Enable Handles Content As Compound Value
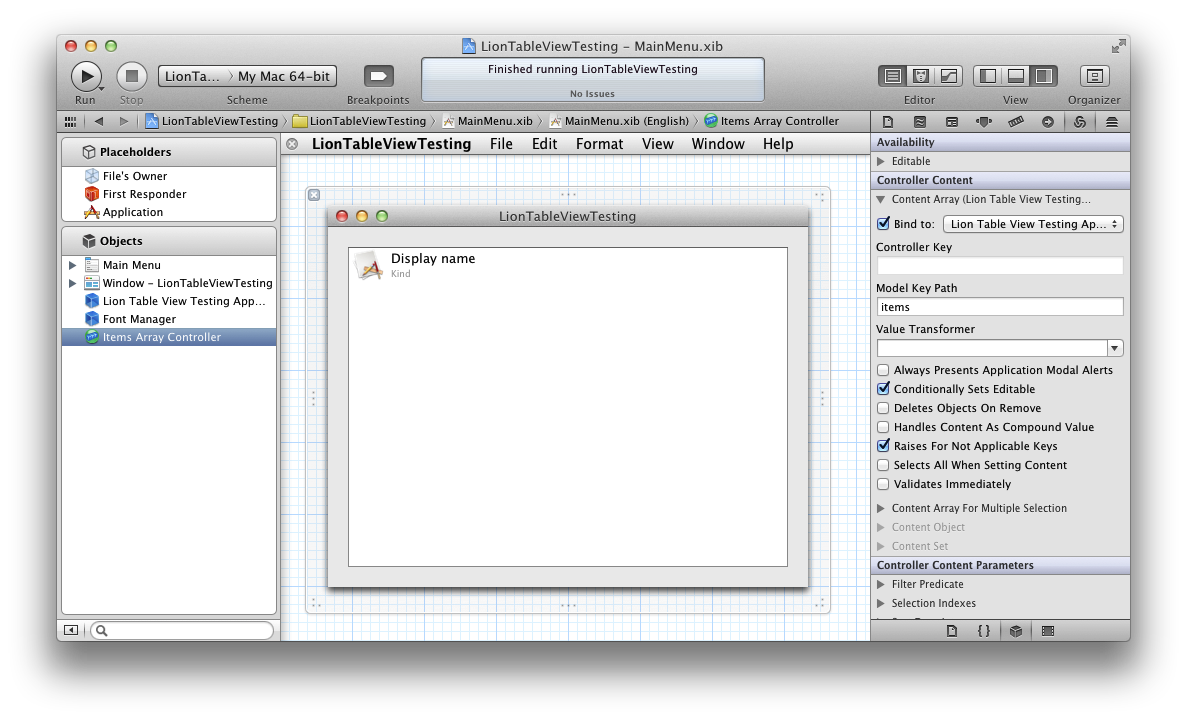 tap(883, 427)
